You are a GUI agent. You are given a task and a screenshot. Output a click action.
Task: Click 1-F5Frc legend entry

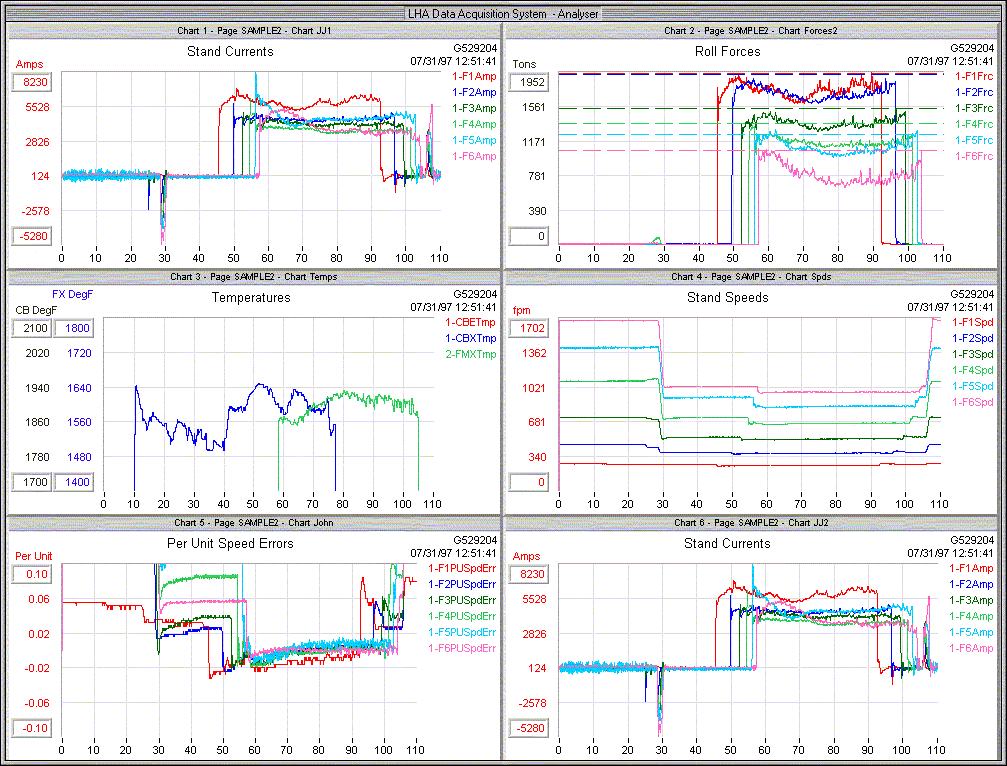coord(974,140)
